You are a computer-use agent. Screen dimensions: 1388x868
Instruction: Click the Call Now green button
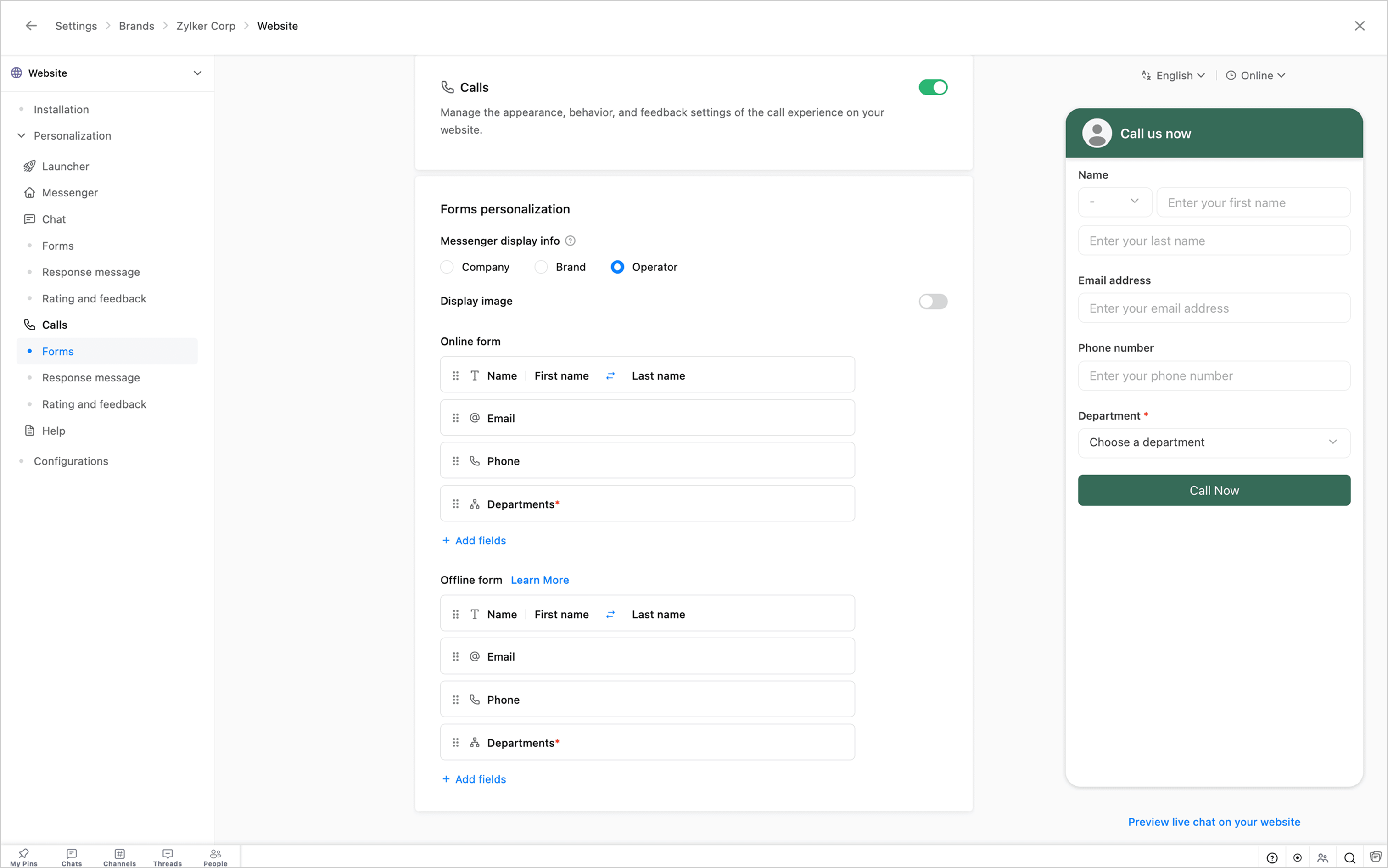point(1214,490)
